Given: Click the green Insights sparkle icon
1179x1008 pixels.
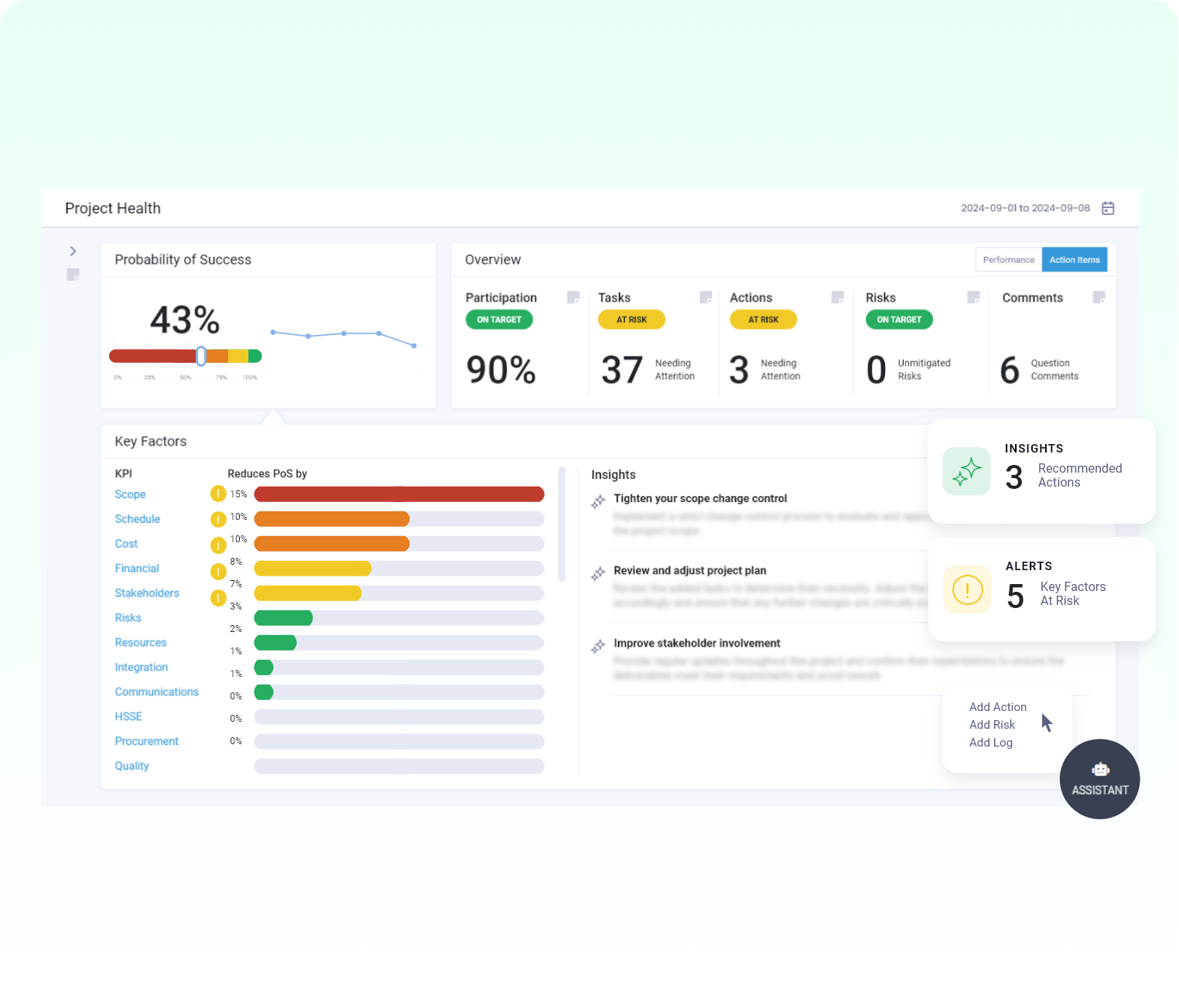Looking at the screenshot, I should (966, 471).
